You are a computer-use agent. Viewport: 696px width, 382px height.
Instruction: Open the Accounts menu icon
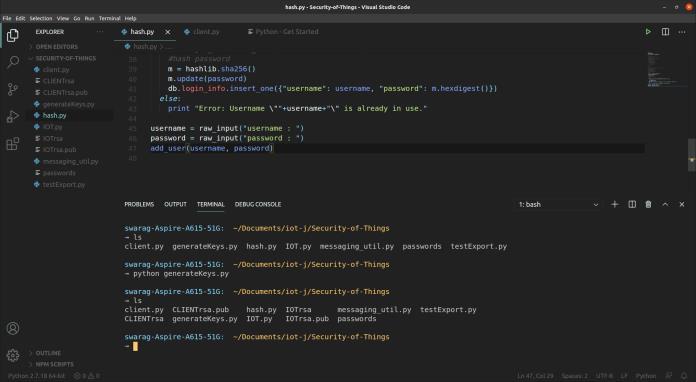pos(12,328)
